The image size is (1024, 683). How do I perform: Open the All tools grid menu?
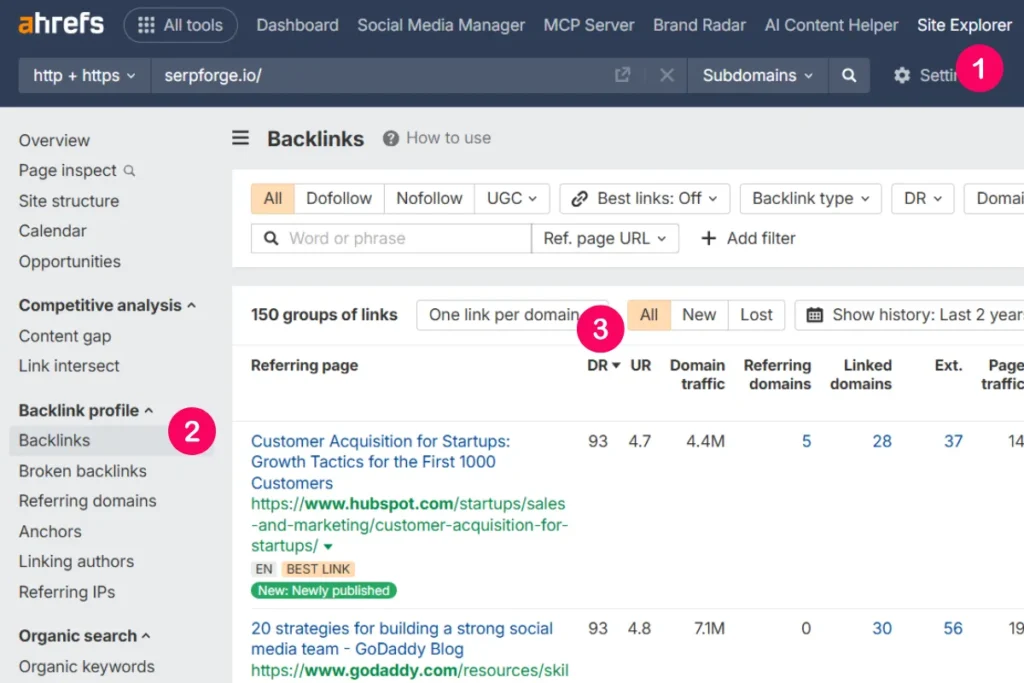coord(180,25)
